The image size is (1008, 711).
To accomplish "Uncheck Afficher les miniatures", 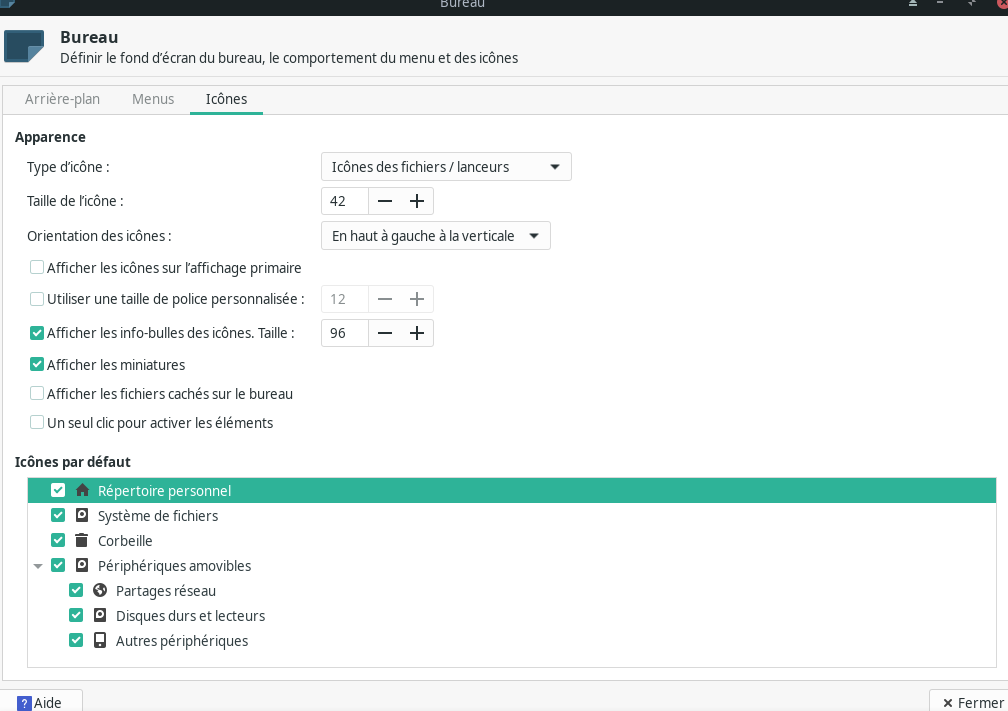I will [37, 364].
